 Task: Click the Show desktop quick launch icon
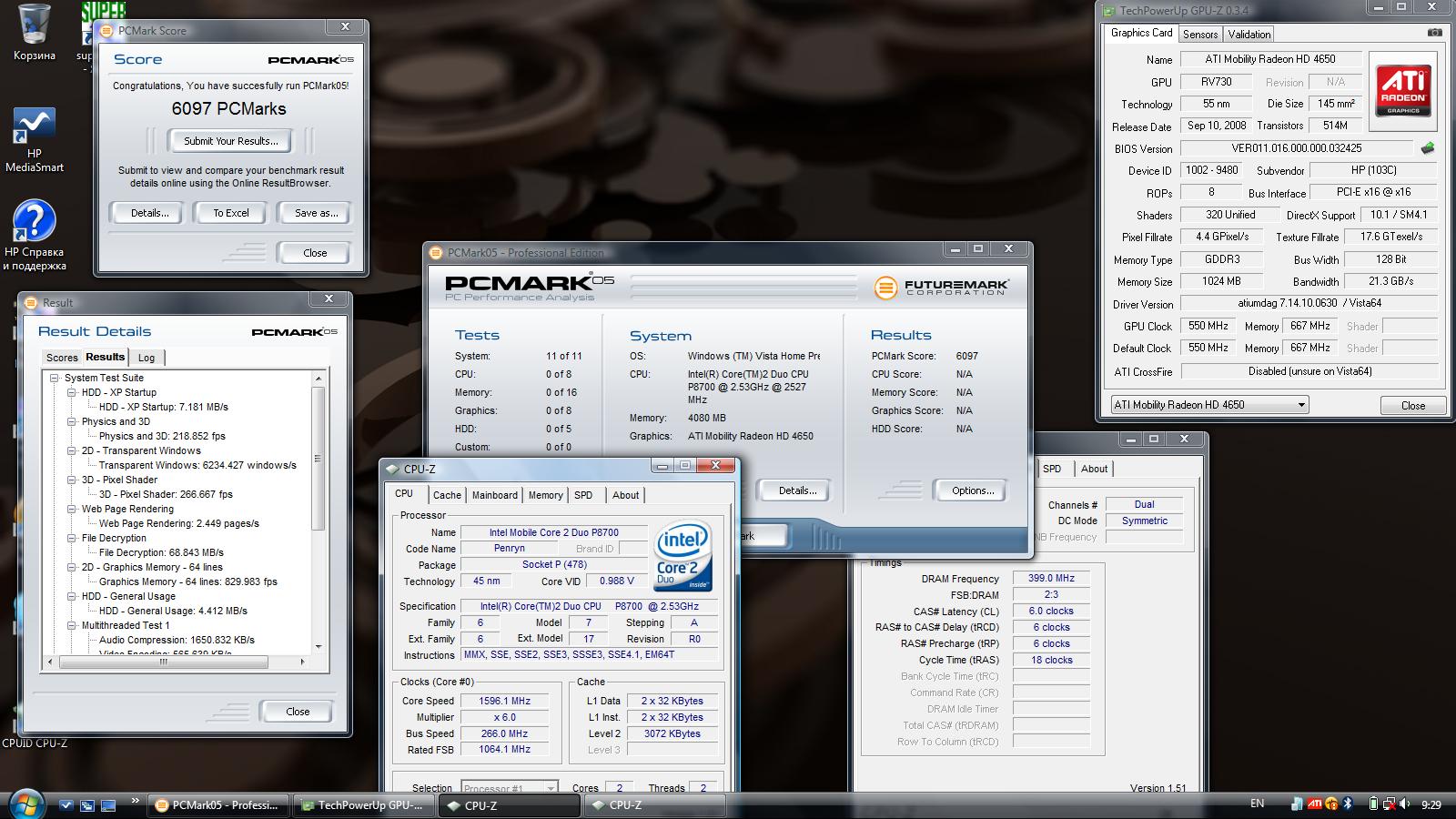click(x=109, y=805)
